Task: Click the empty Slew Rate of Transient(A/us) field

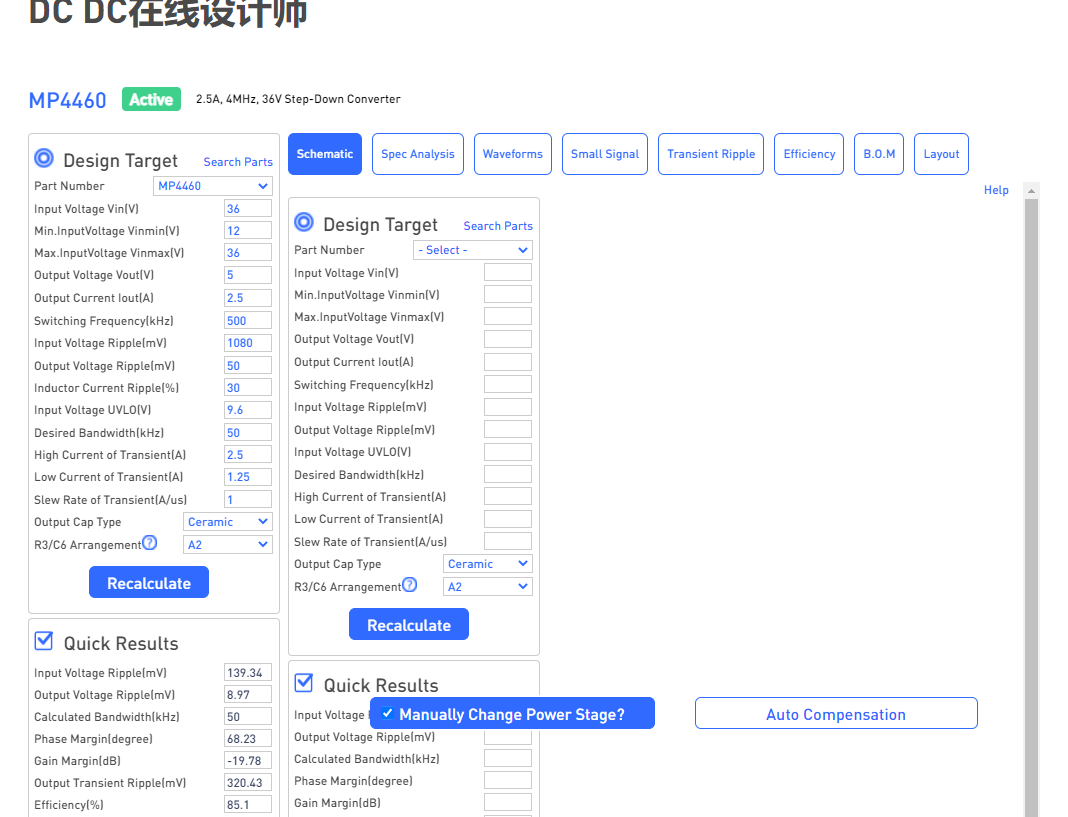Action: point(508,542)
